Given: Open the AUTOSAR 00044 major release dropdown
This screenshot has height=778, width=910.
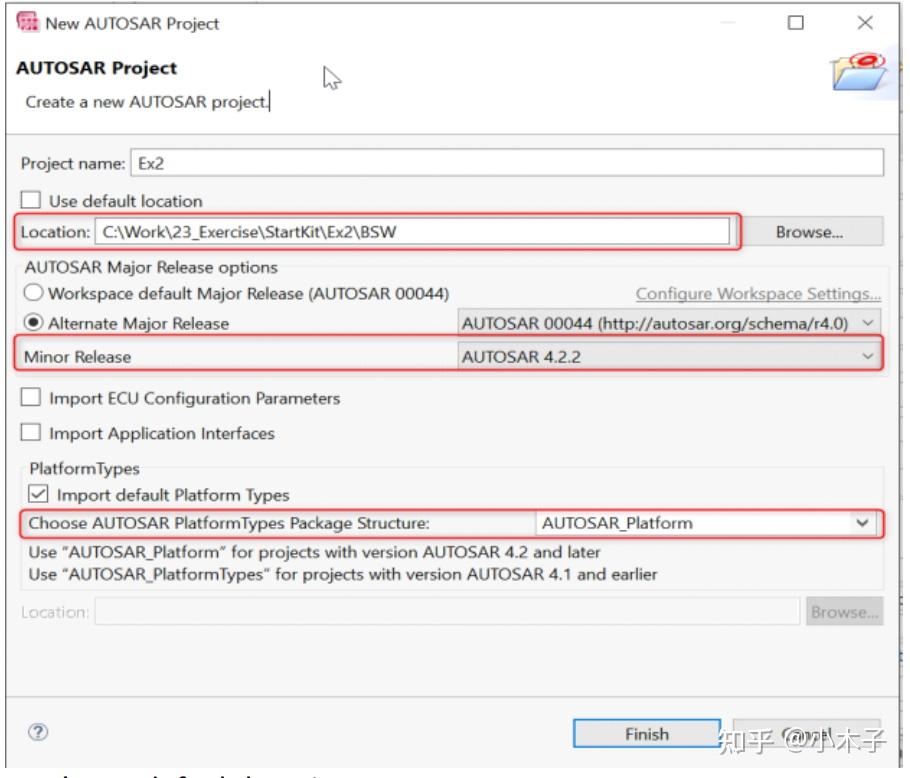Looking at the screenshot, I should tap(668, 323).
